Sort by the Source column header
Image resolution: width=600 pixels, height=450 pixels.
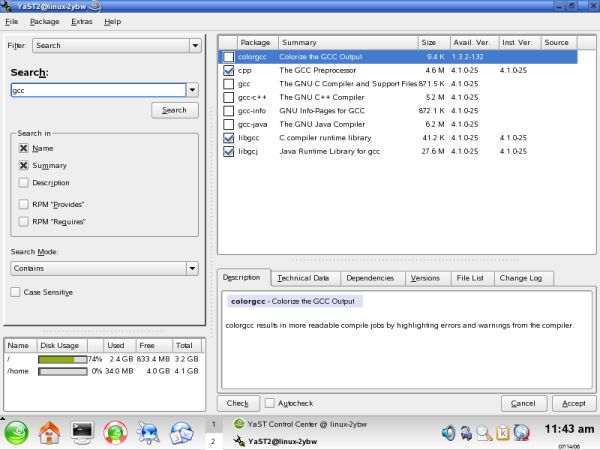pyautogui.click(x=559, y=42)
